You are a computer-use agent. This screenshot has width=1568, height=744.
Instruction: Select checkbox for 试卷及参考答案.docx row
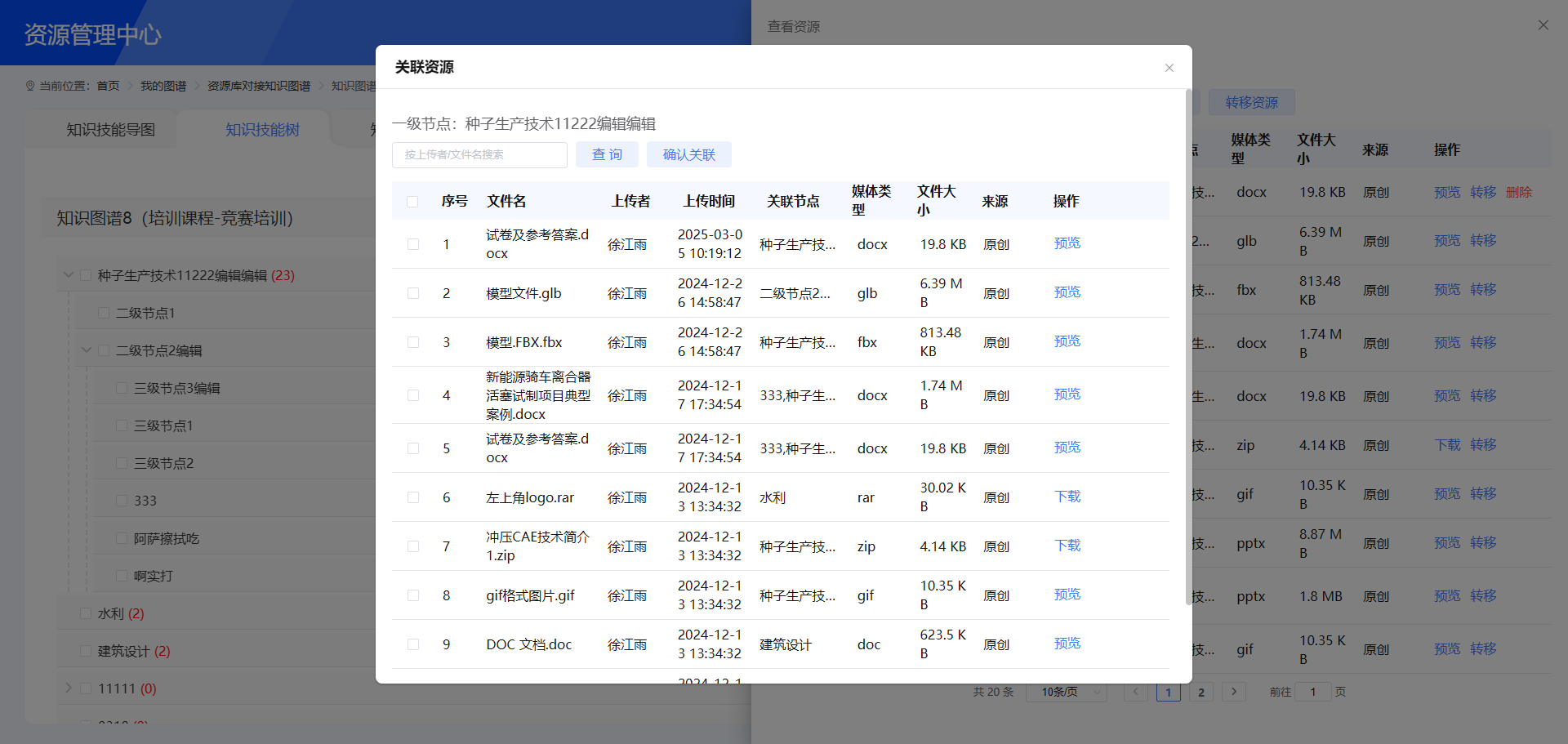(x=412, y=243)
